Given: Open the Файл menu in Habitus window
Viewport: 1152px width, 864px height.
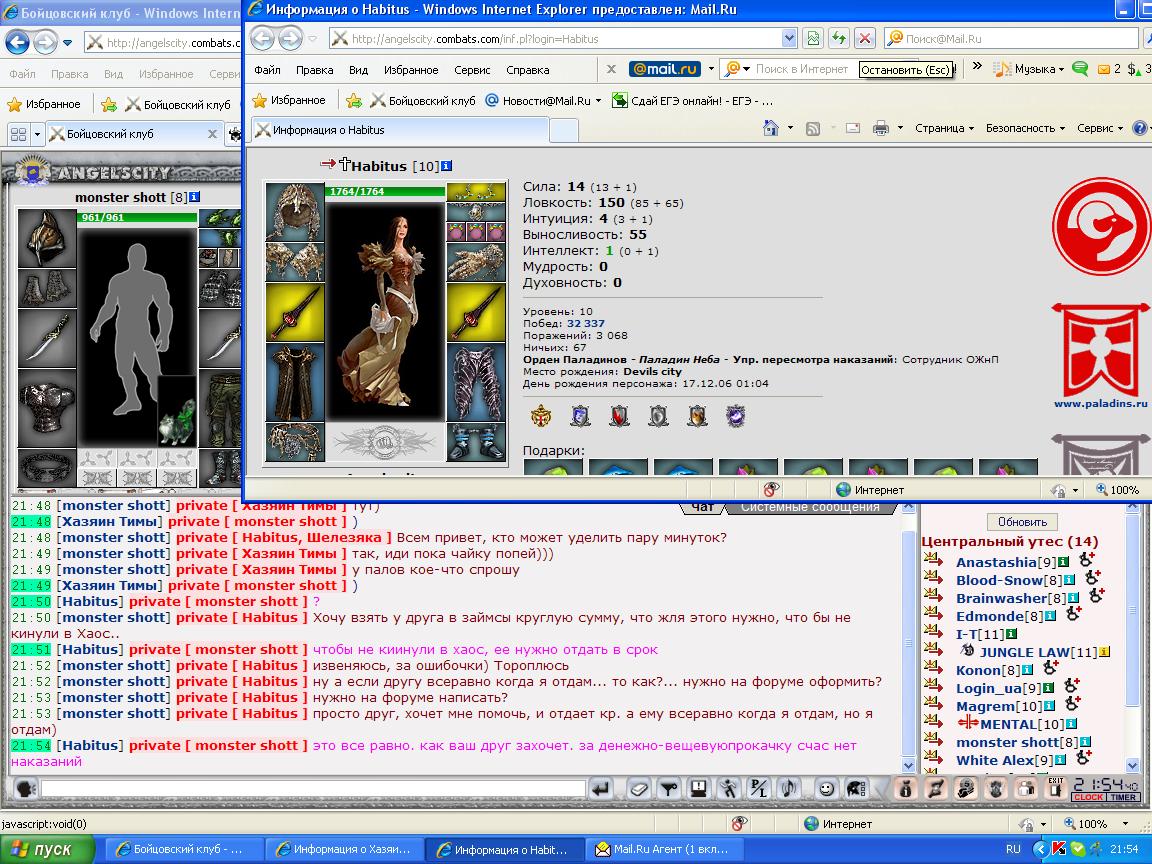Looking at the screenshot, I should point(267,70).
